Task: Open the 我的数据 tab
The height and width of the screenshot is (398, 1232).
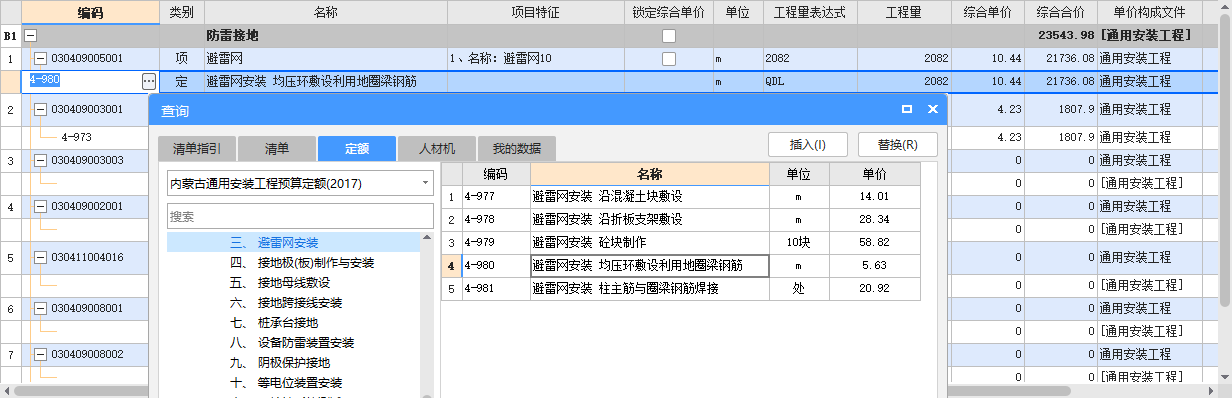Action: (x=517, y=148)
